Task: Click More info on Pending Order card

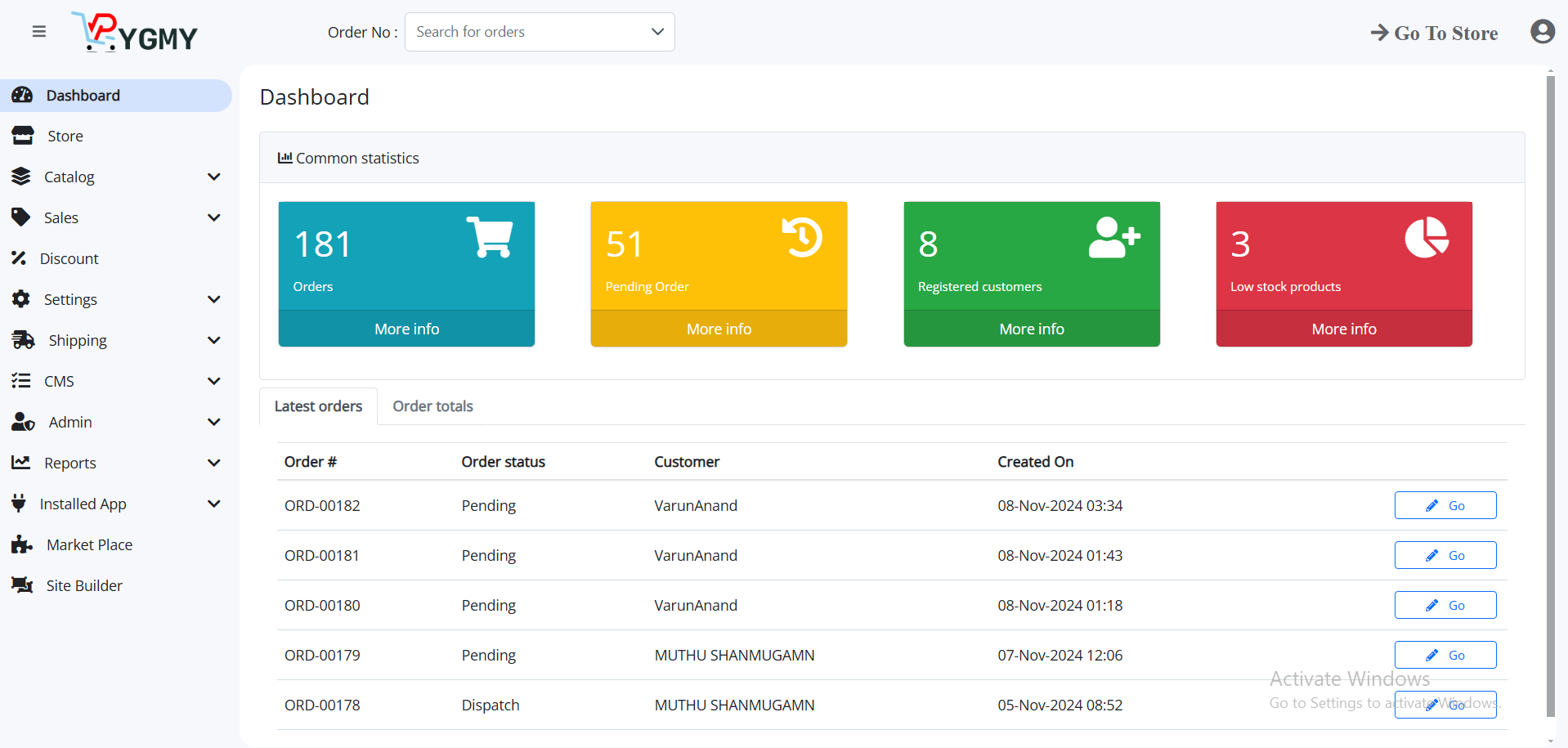Action: pyautogui.click(x=719, y=328)
